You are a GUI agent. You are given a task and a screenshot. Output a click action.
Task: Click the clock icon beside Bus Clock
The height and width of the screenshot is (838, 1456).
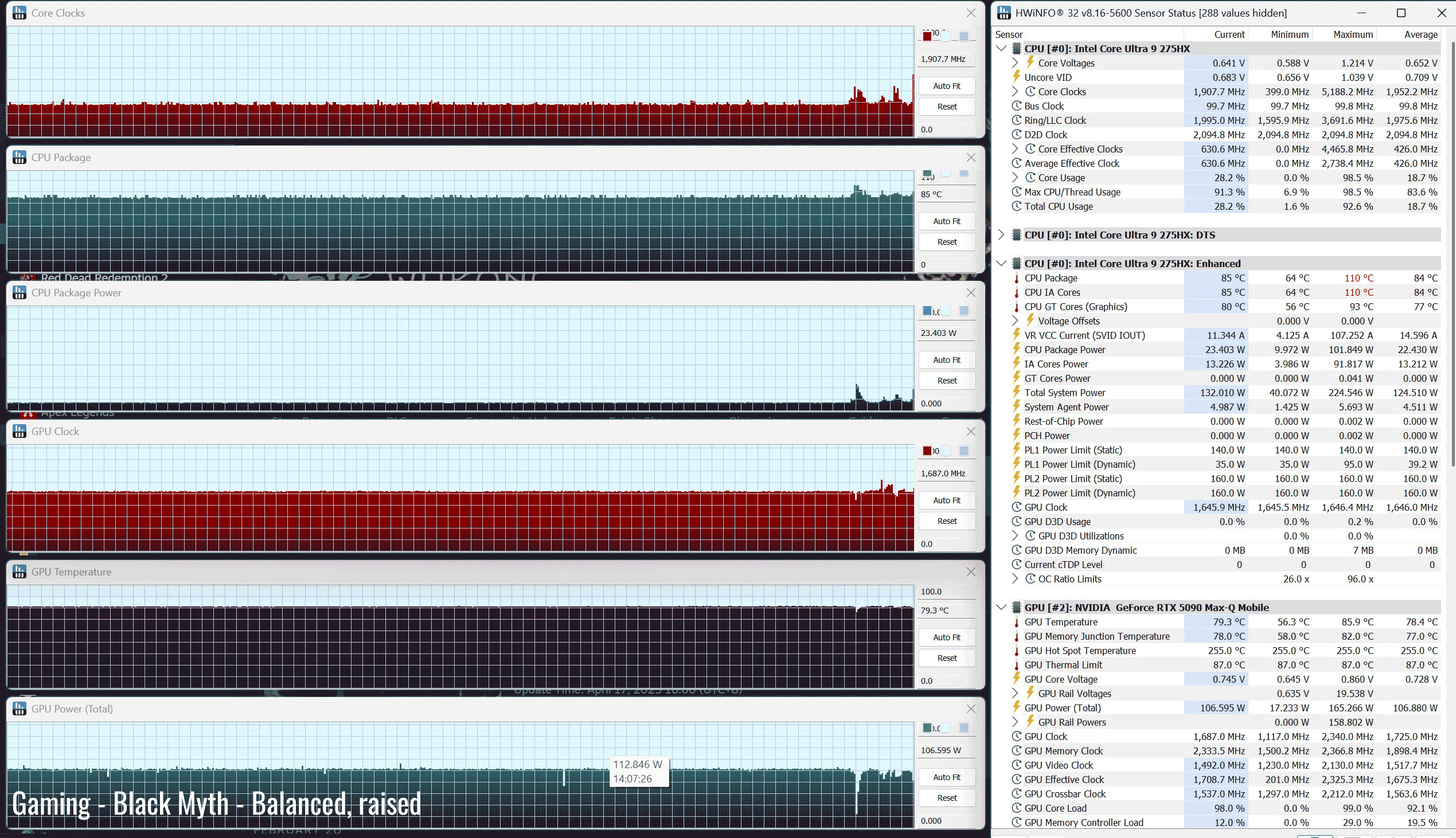1017,106
